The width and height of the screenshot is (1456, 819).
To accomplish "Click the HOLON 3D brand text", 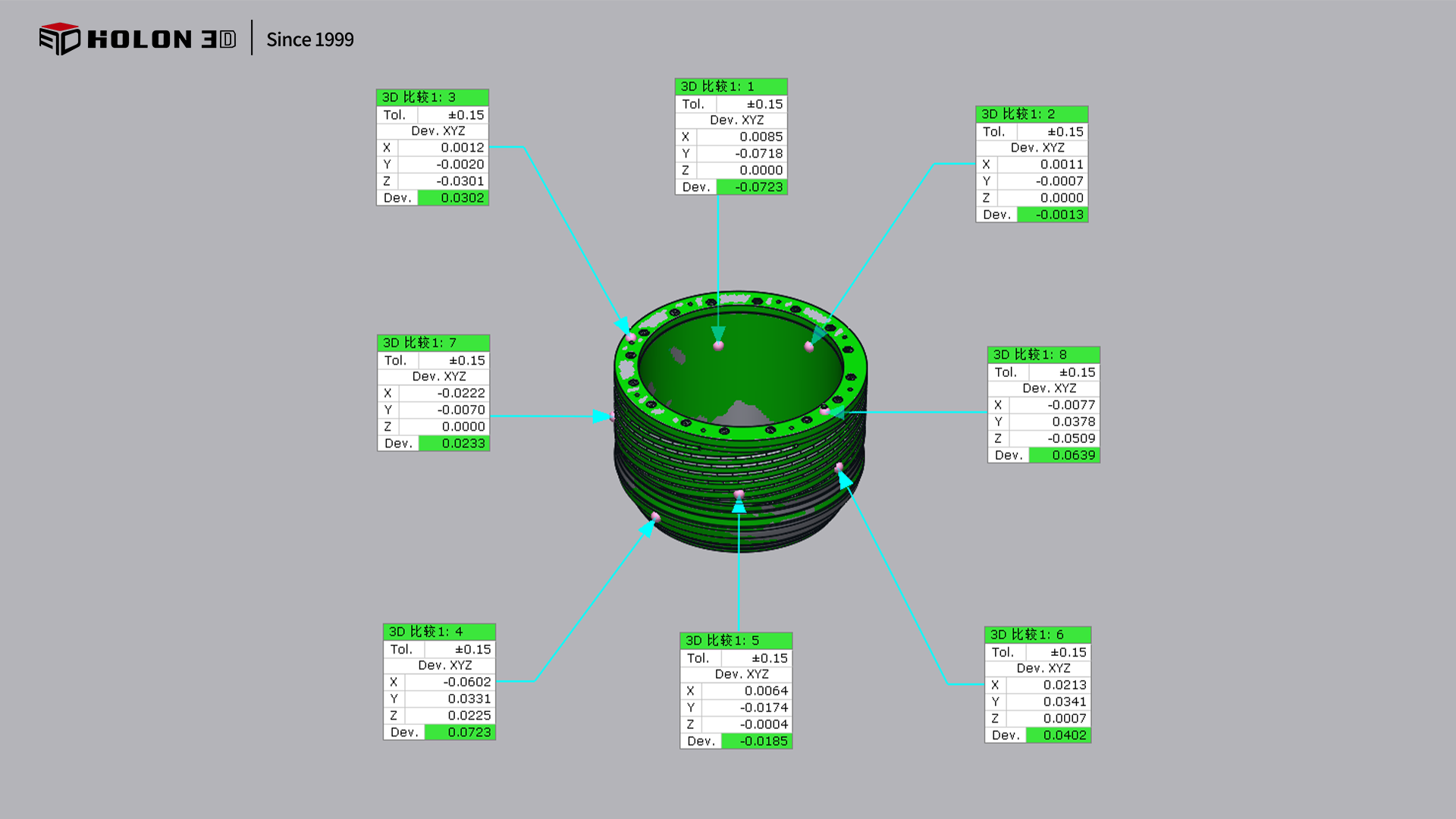I will pos(162,39).
